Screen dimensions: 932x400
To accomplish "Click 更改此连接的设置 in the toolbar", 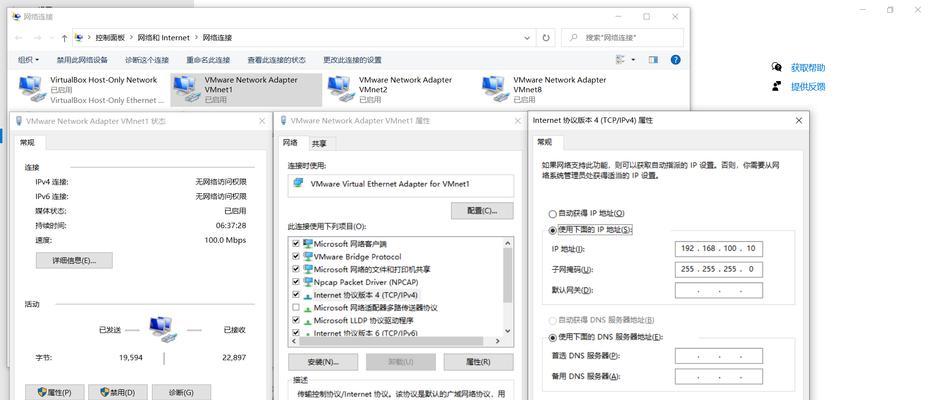I will coord(352,59).
